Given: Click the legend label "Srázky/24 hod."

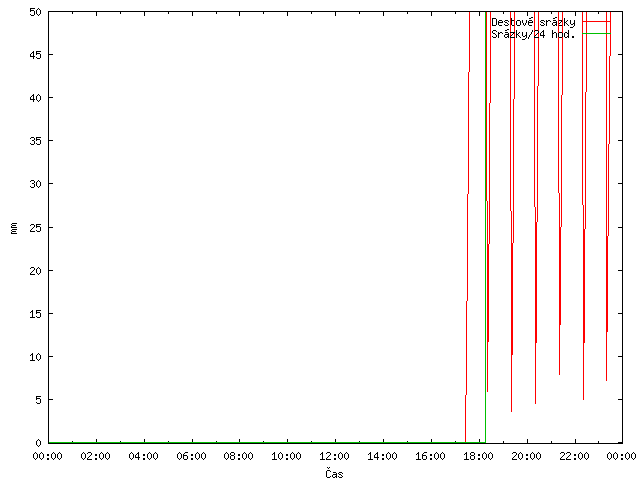Looking at the screenshot, I should (533, 34).
